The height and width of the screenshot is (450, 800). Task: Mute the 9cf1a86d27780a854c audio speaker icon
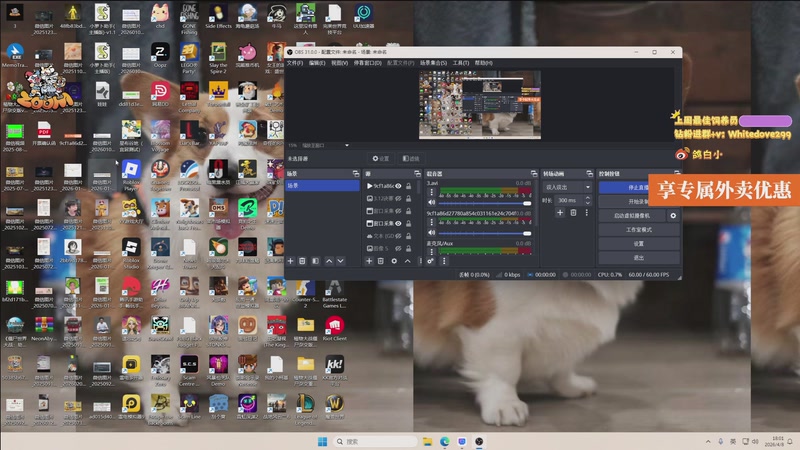click(432, 233)
